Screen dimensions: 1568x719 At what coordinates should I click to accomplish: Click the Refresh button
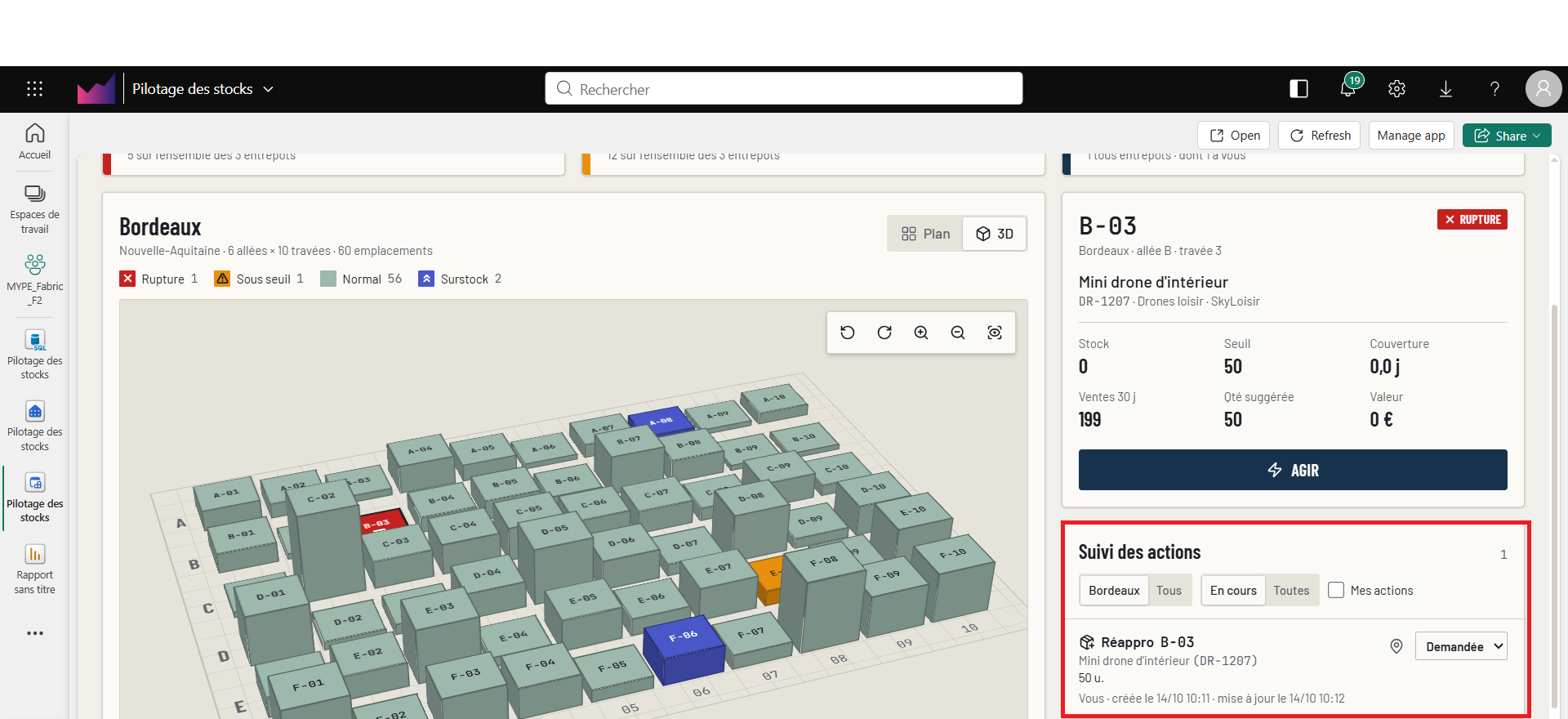click(x=1319, y=136)
